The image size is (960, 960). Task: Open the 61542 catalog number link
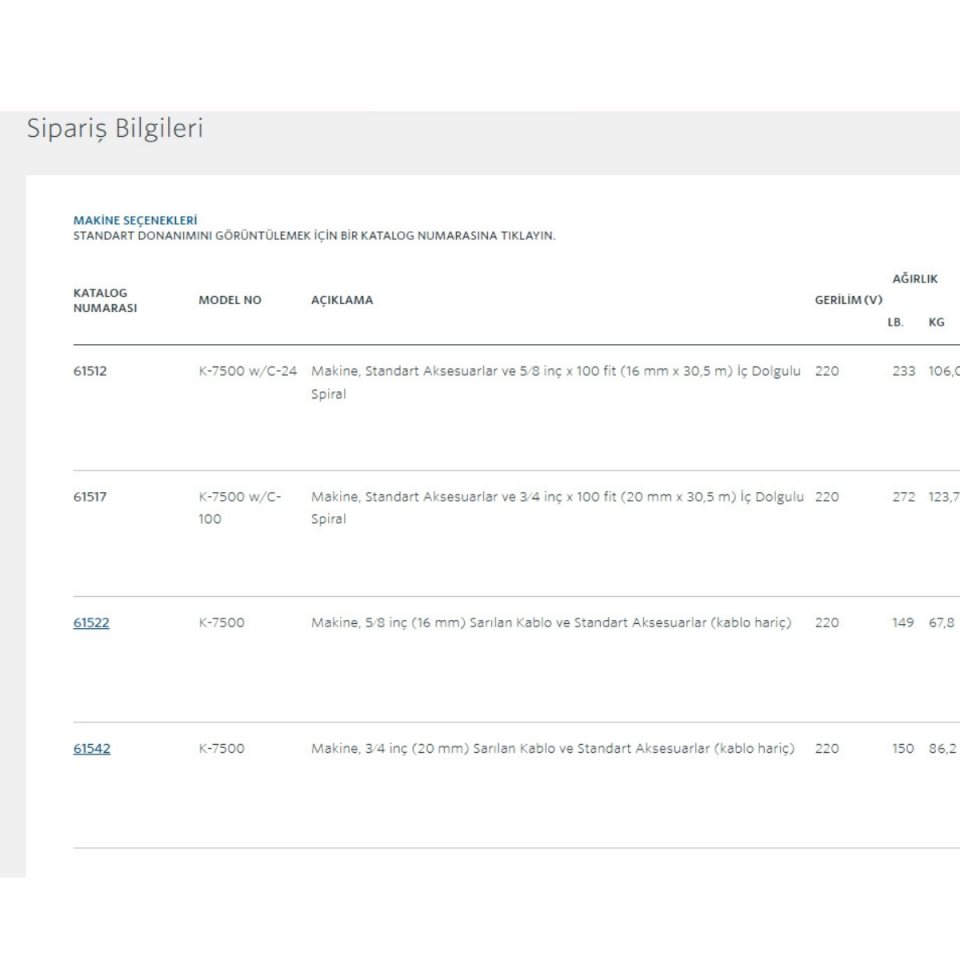pos(91,748)
